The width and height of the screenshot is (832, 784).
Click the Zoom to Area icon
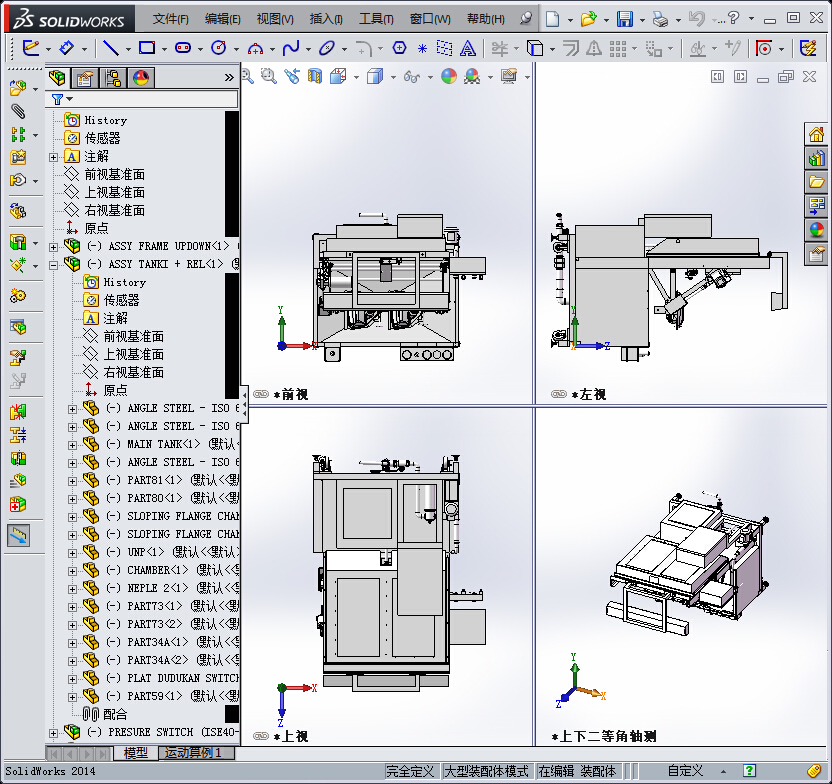coord(269,76)
